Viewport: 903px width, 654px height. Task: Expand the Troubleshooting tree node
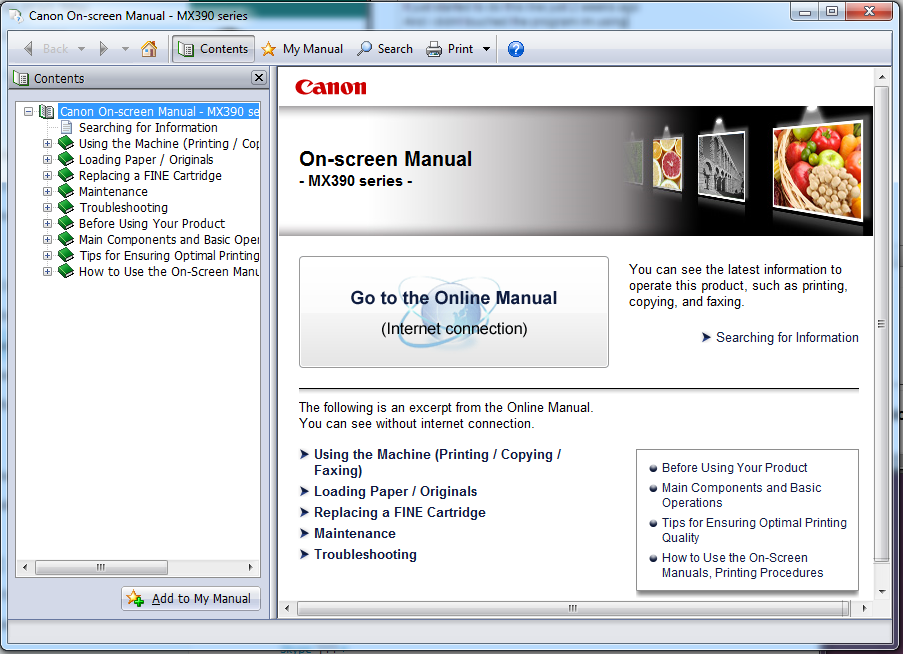point(48,207)
